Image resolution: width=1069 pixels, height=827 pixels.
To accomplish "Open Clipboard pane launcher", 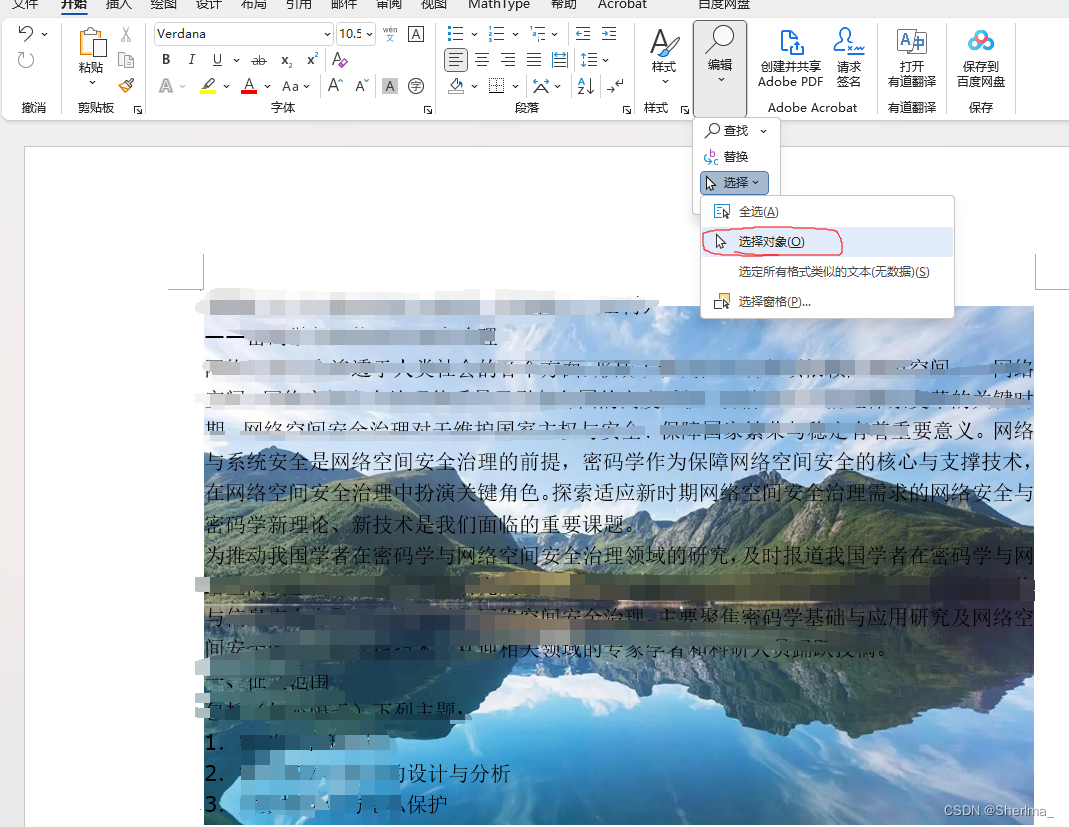I will 138,110.
